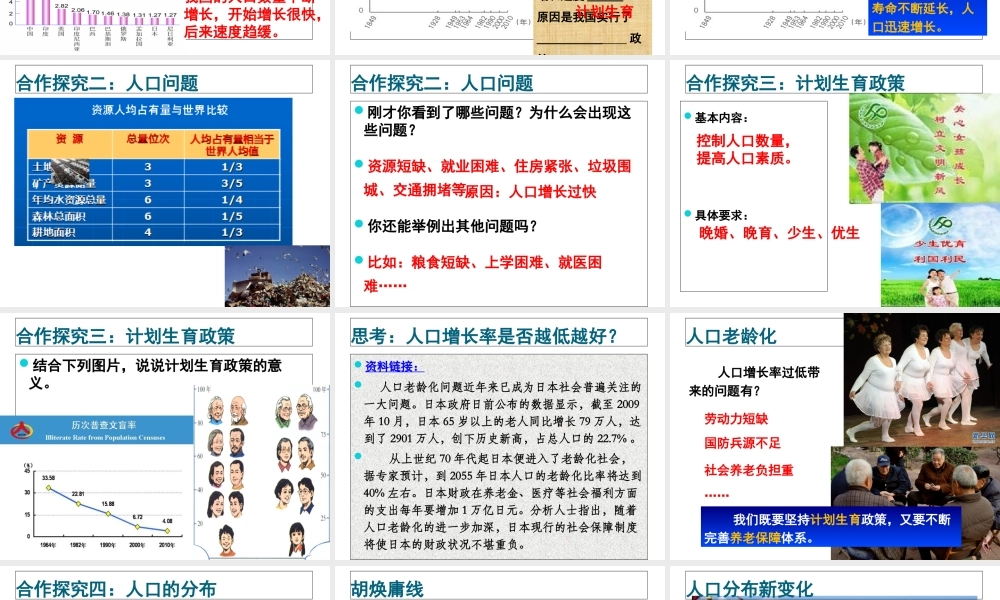1000x600 pixels.
Task: Open the '合作探究四:人口的分布' slide
Action: coord(165,583)
